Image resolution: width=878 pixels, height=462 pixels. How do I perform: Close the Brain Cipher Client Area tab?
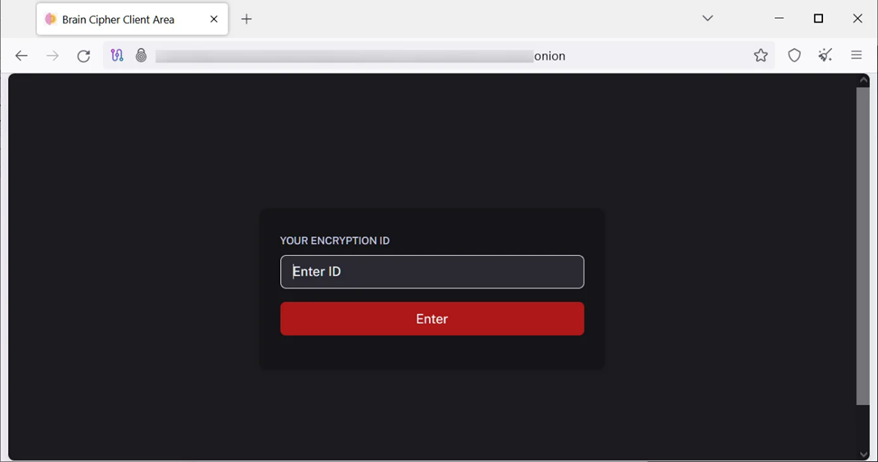click(213, 19)
